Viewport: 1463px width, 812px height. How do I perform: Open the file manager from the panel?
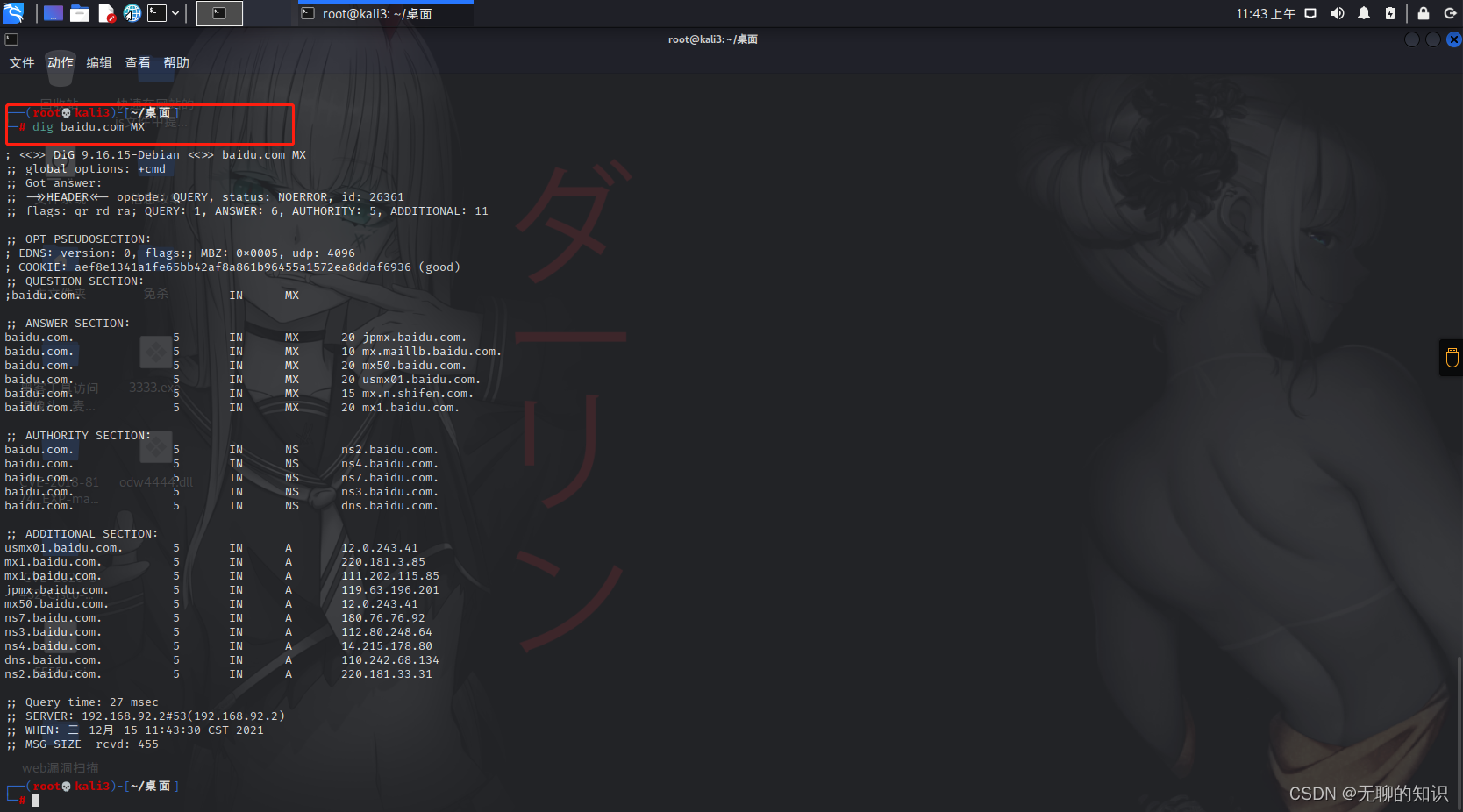click(x=80, y=13)
